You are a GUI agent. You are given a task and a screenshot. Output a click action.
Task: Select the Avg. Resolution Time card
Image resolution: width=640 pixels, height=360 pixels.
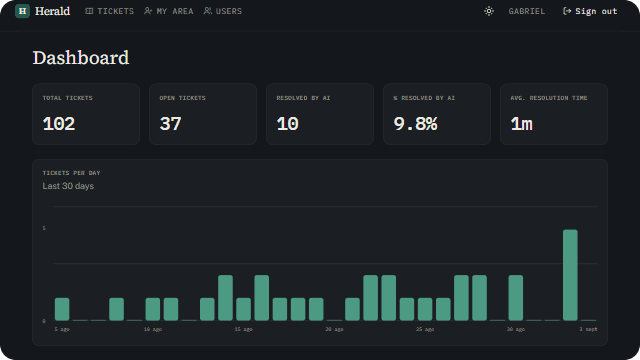(554, 114)
